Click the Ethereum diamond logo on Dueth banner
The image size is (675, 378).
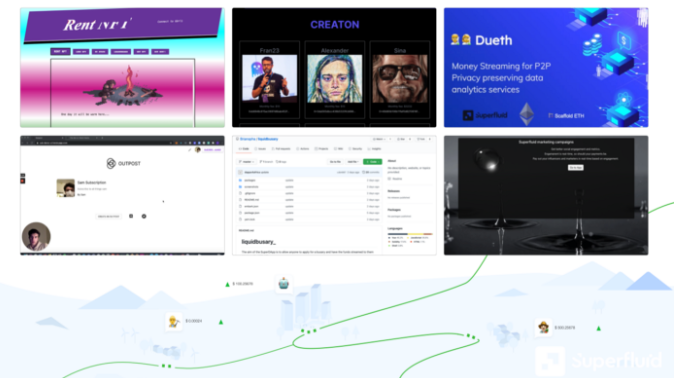coord(526,114)
